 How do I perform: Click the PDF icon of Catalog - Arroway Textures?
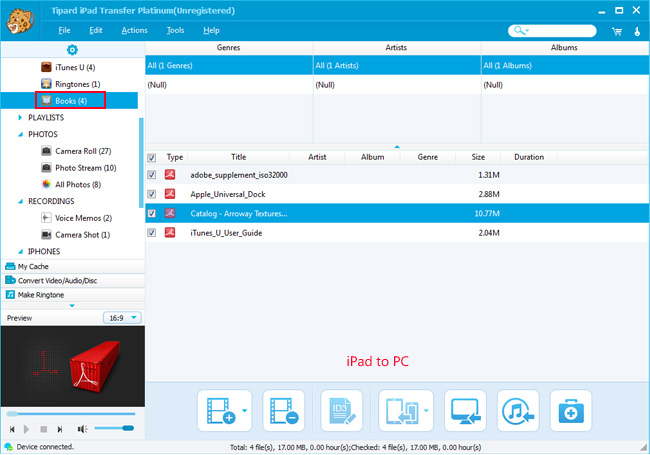[x=170, y=213]
